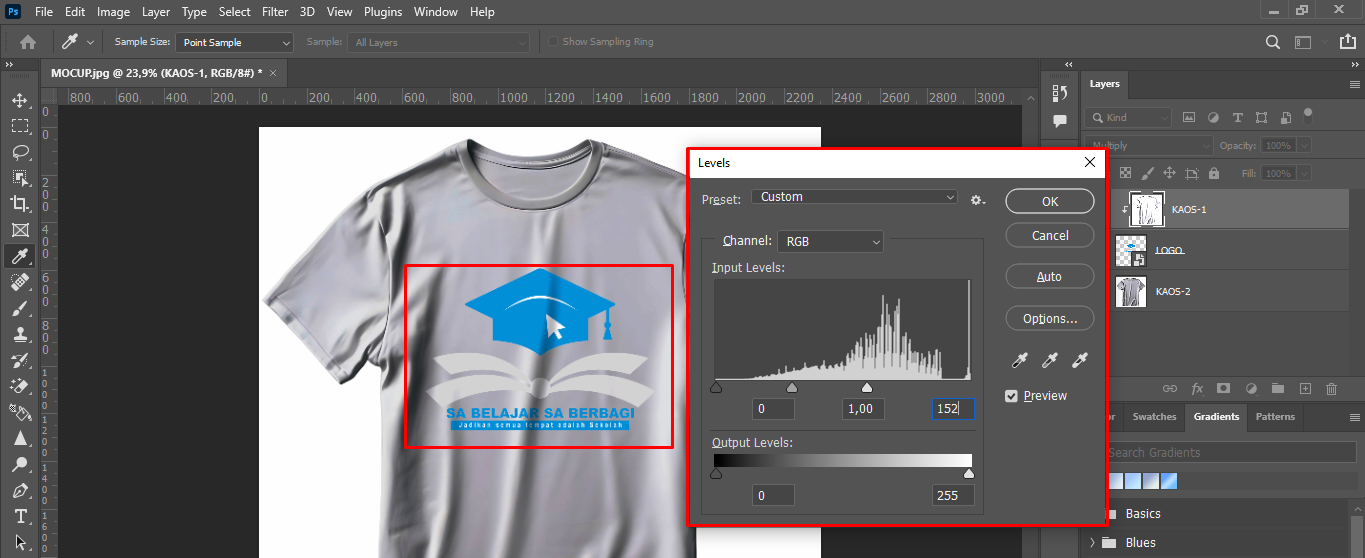This screenshot has height=558, width=1365.
Task: Click the Add layer mask icon
Action: click(1223, 388)
